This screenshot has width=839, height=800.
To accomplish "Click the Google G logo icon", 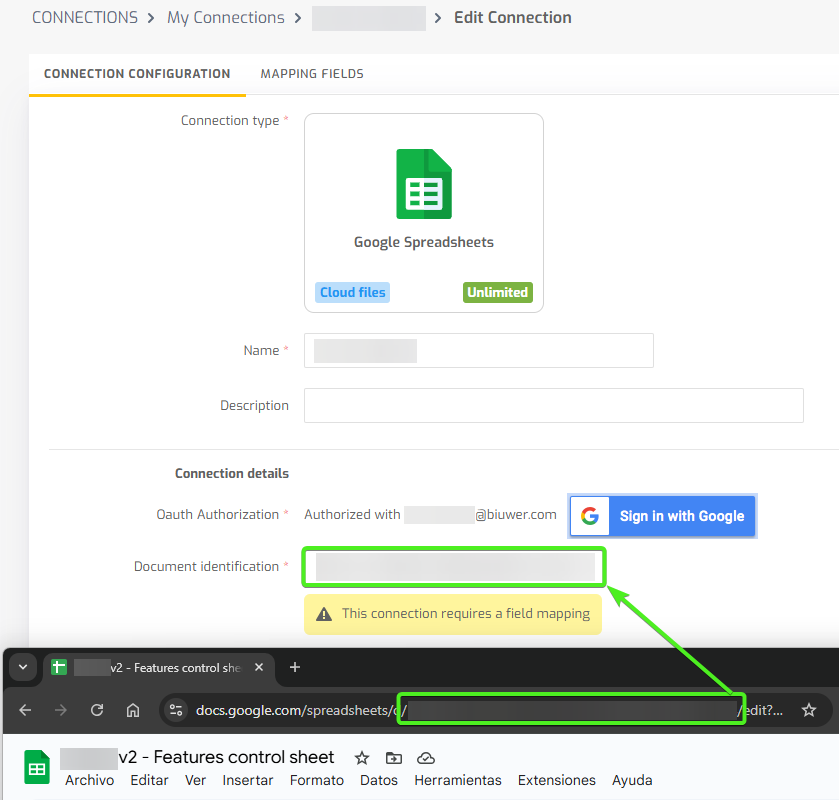I will 590,516.
